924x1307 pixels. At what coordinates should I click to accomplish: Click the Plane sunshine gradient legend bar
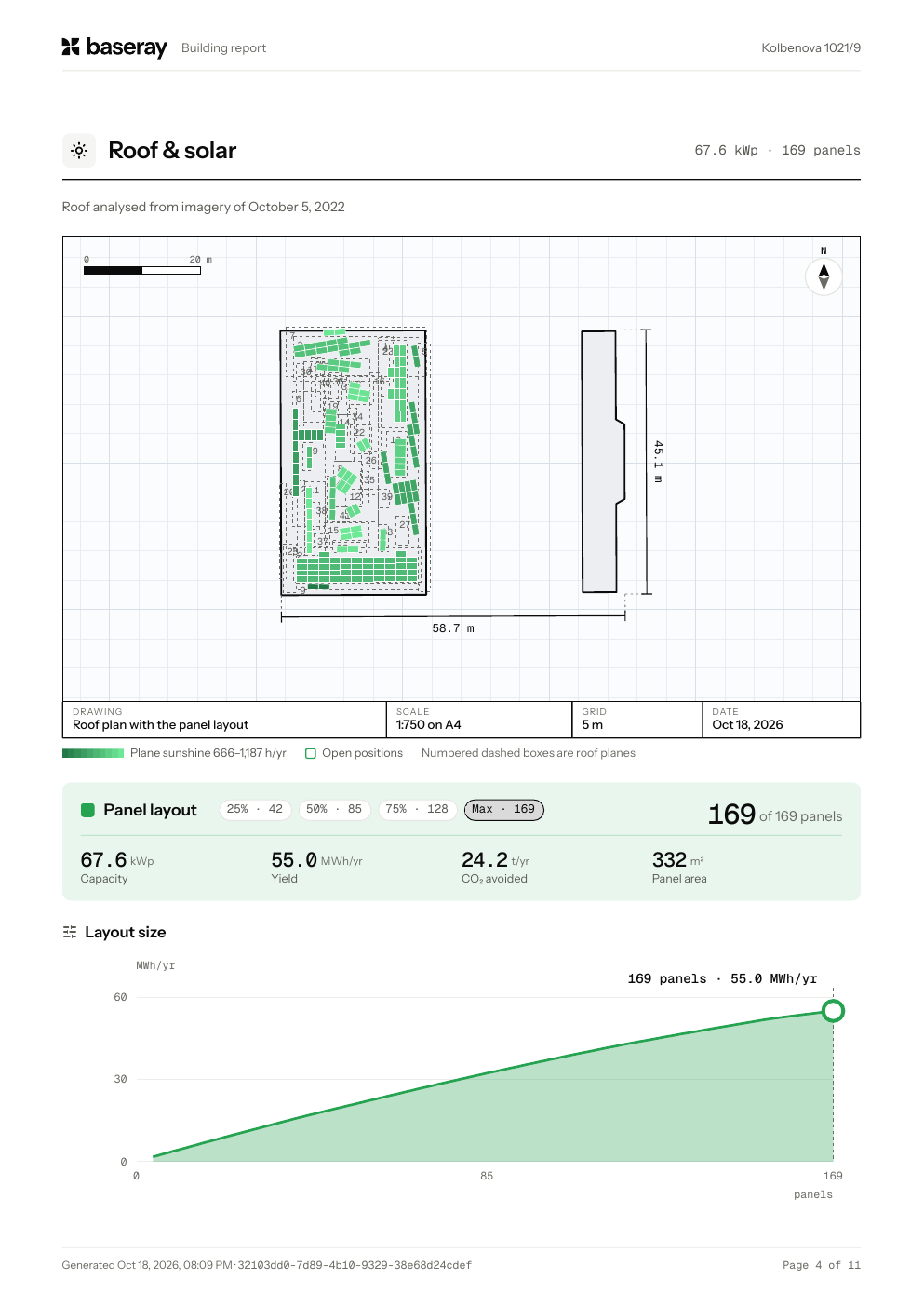coord(93,753)
